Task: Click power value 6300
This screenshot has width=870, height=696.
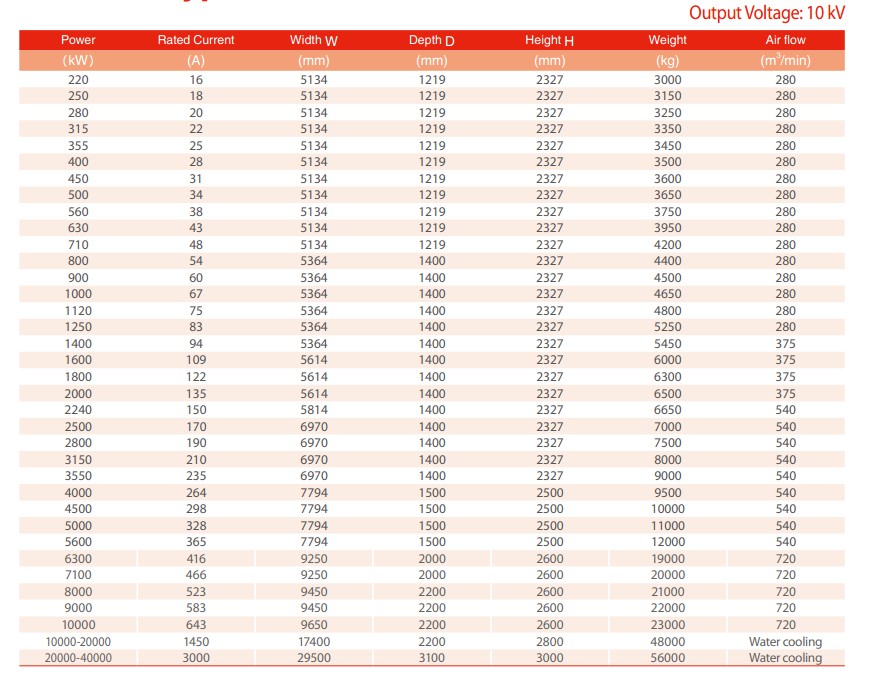Action: click(x=78, y=559)
